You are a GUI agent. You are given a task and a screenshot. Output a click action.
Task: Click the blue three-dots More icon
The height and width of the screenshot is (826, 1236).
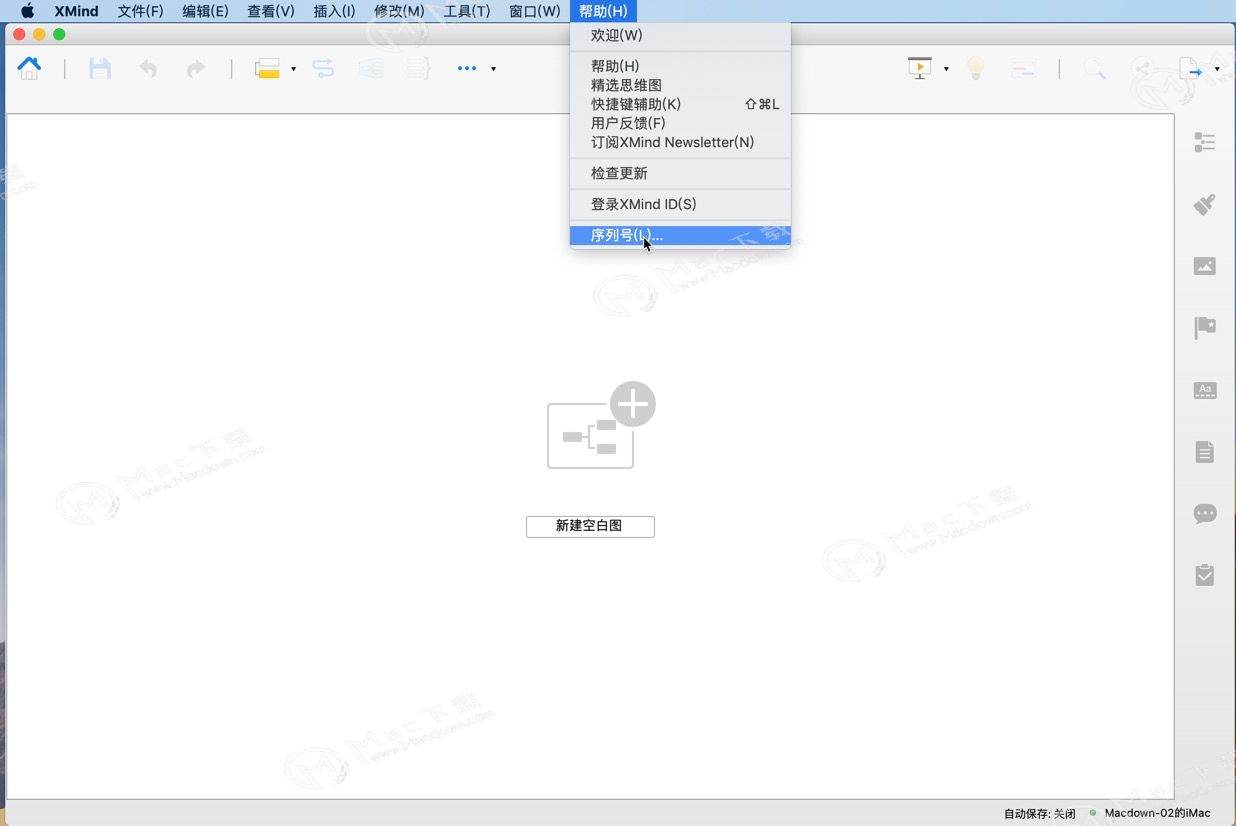point(467,69)
